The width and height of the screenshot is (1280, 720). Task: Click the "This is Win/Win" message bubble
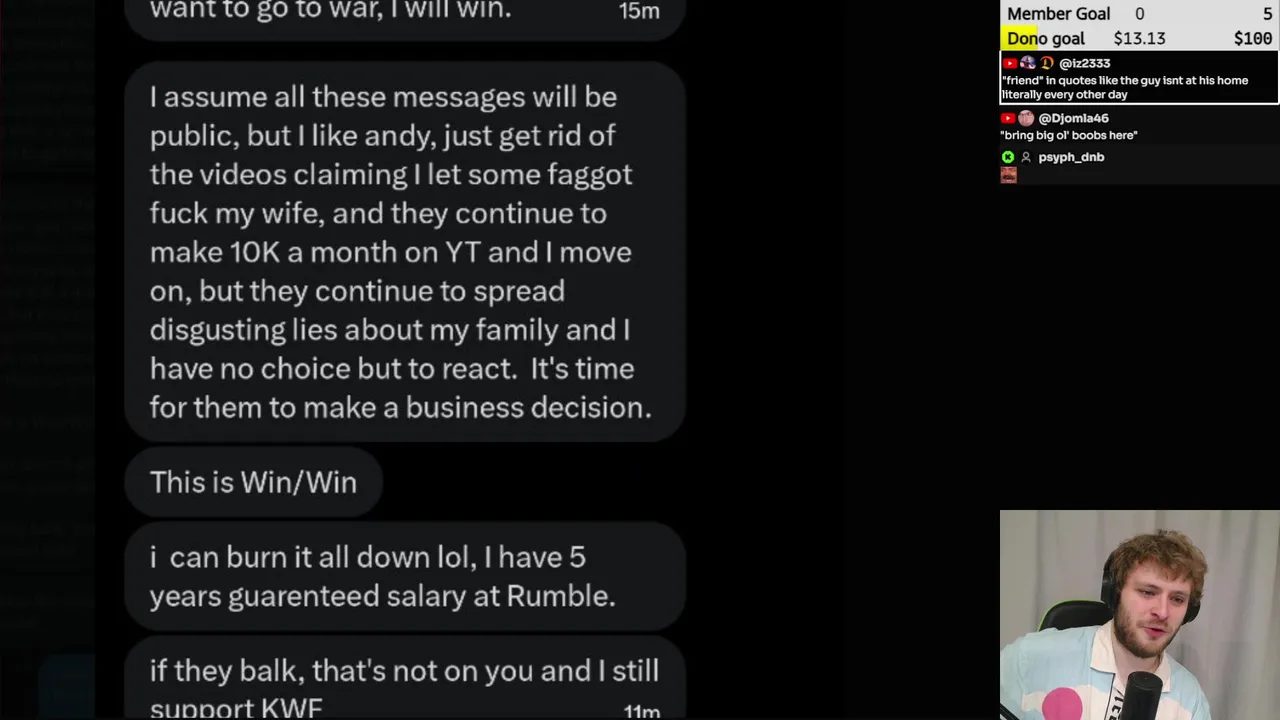tap(253, 482)
